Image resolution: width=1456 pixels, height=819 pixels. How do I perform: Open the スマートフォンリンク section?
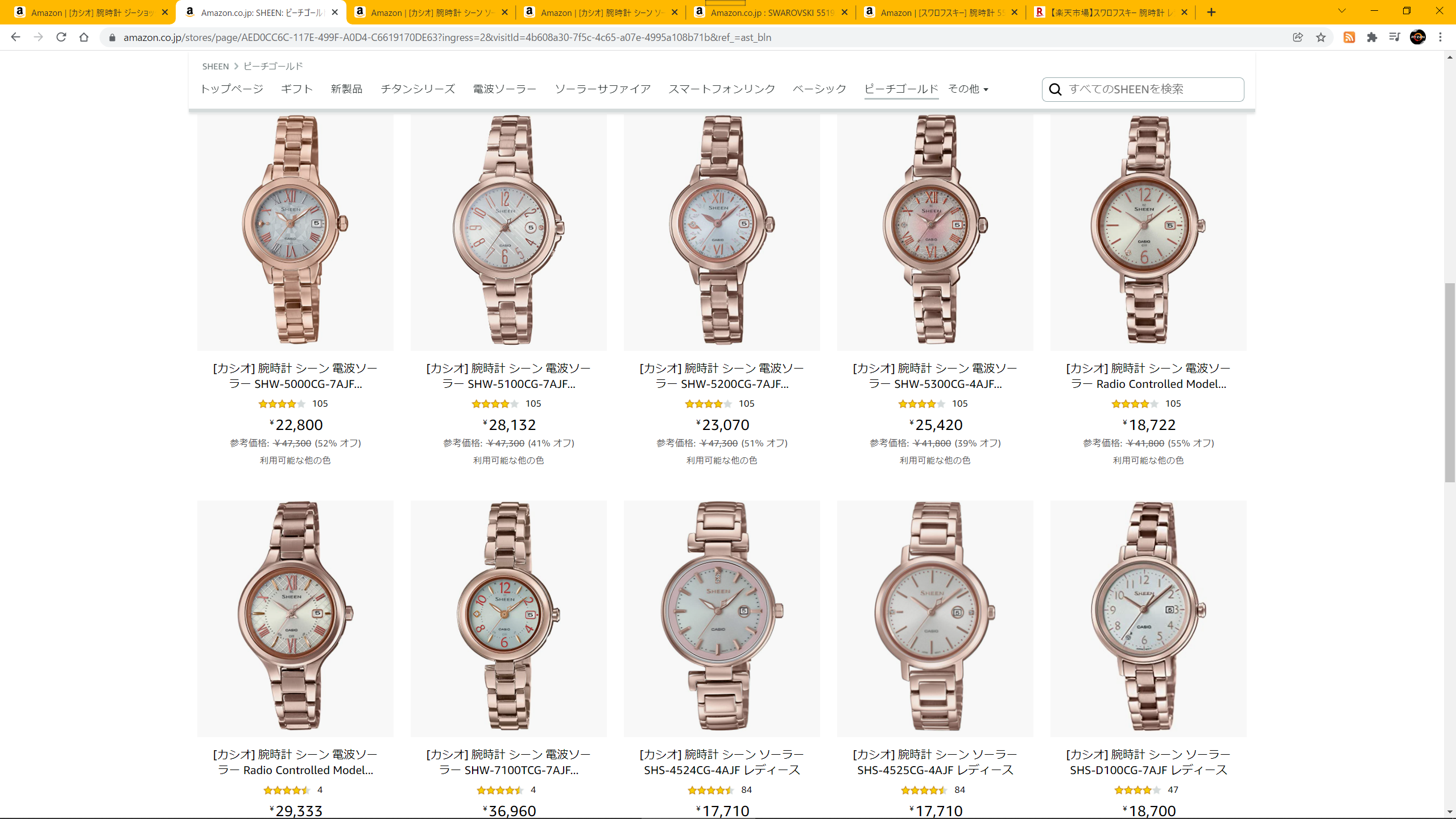[x=722, y=89]
